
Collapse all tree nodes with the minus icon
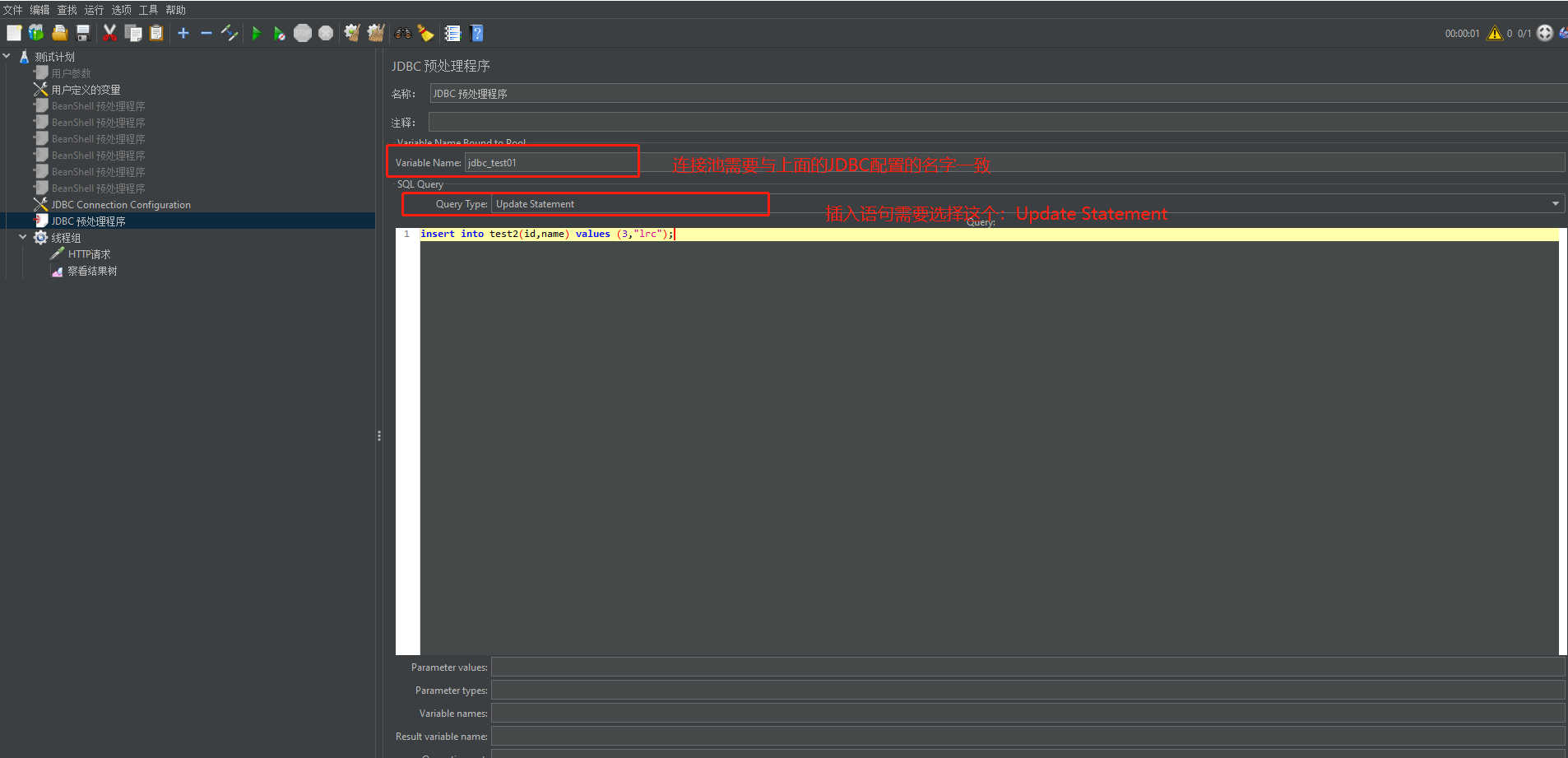tap(206, 33)
